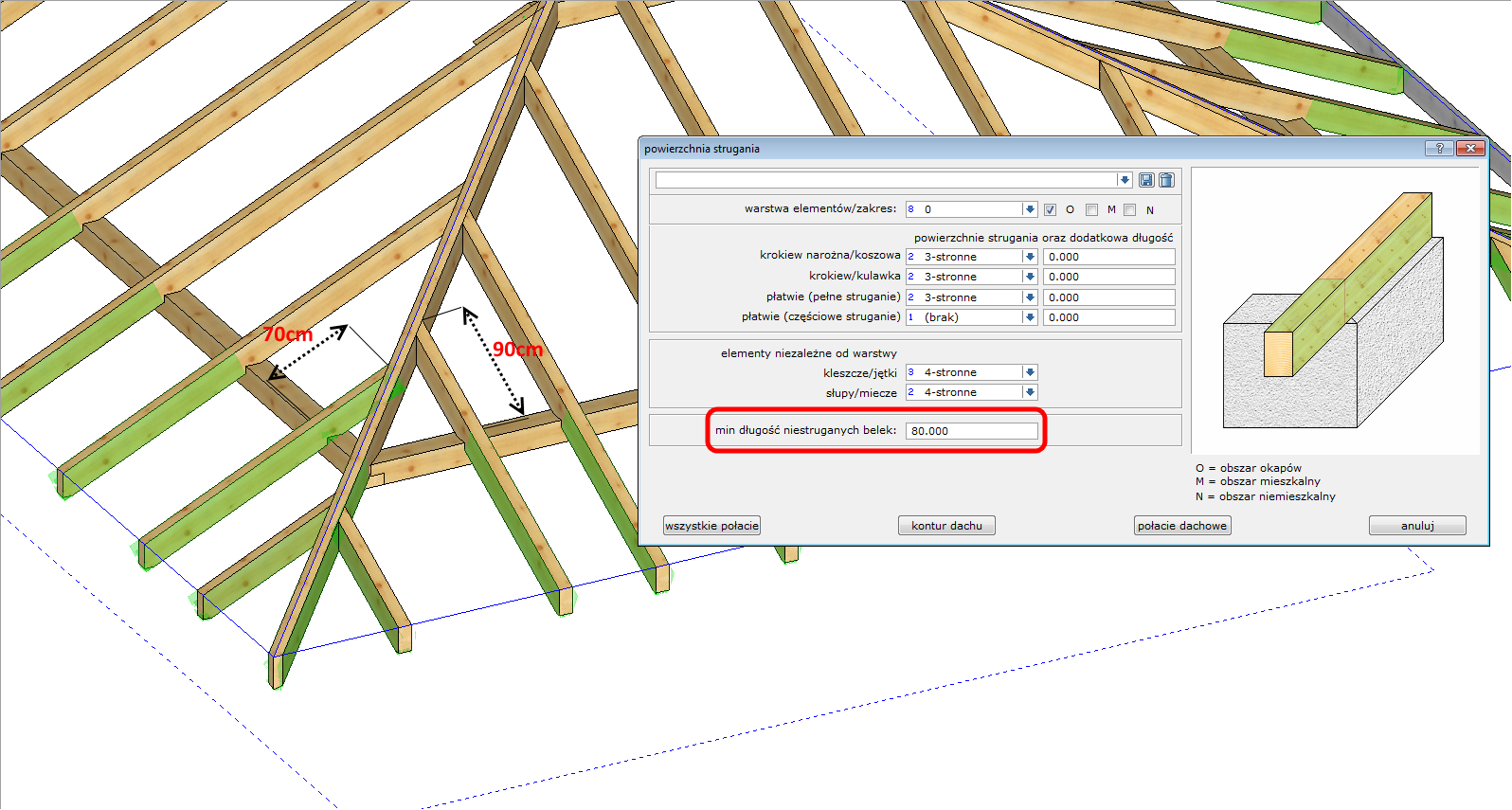This screenshot has width=1512, height=810.
Task: Close the powierzchnia strugania dialog
Action: click(x=1470, y=148)
